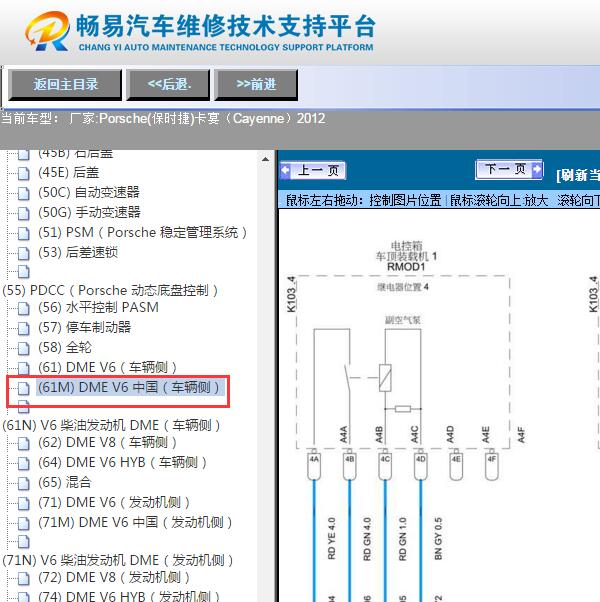Click the blank page icon above (71N) V6 柴油发动机

point(23,542)
